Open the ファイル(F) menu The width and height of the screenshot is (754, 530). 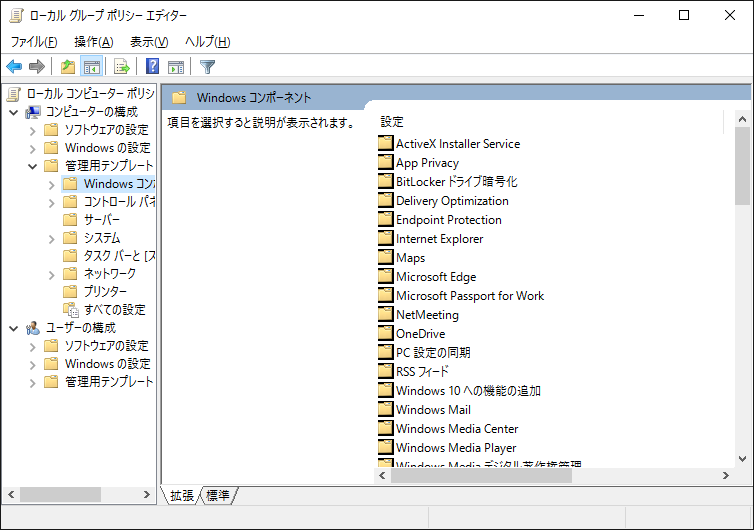34,42
